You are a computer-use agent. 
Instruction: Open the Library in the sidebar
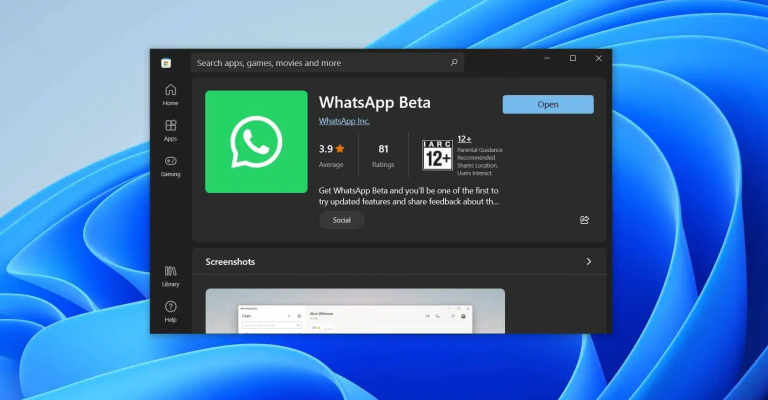coord(170,275)
